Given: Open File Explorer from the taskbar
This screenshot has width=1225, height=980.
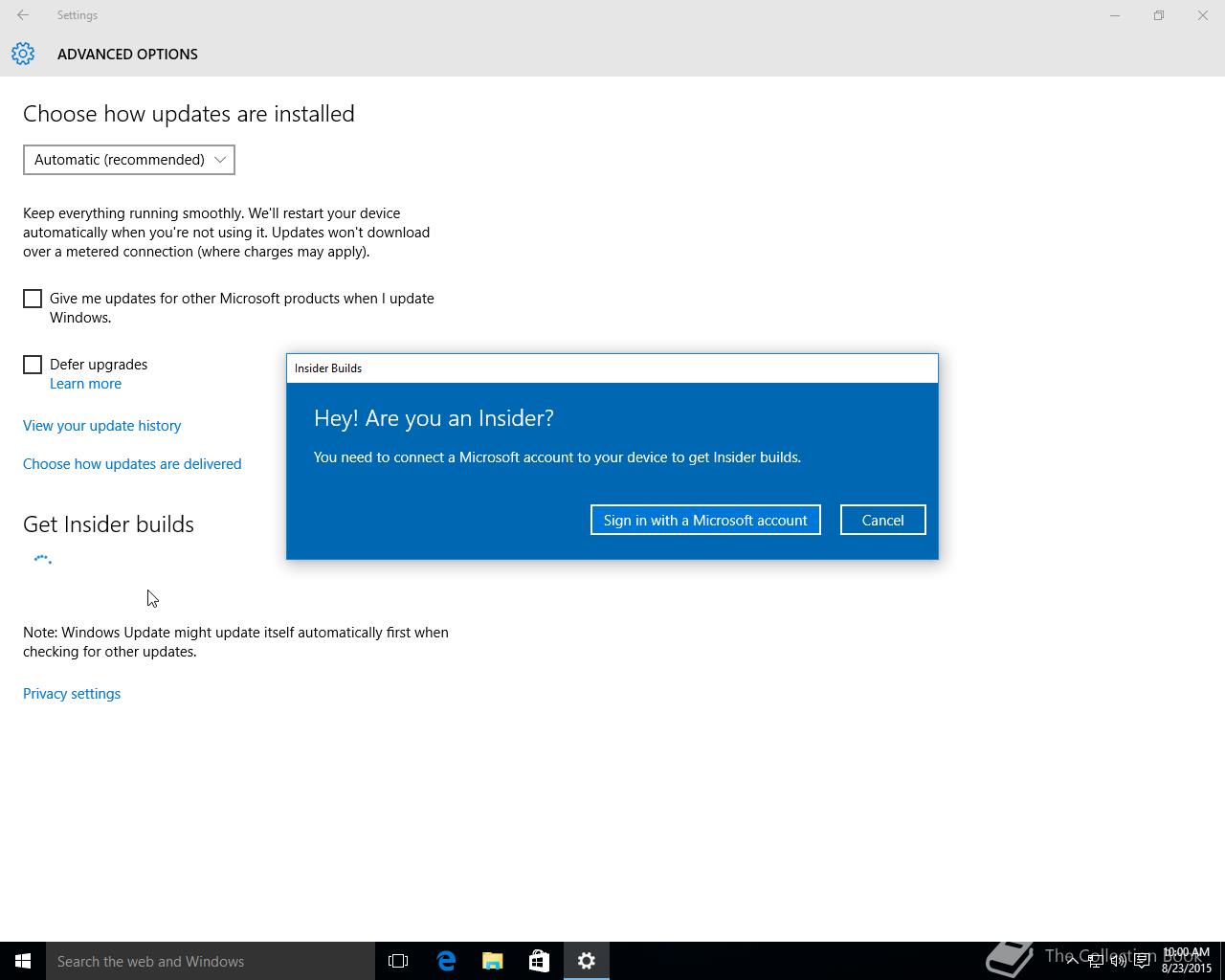Looking at the screenshot, I should (493, 961).
